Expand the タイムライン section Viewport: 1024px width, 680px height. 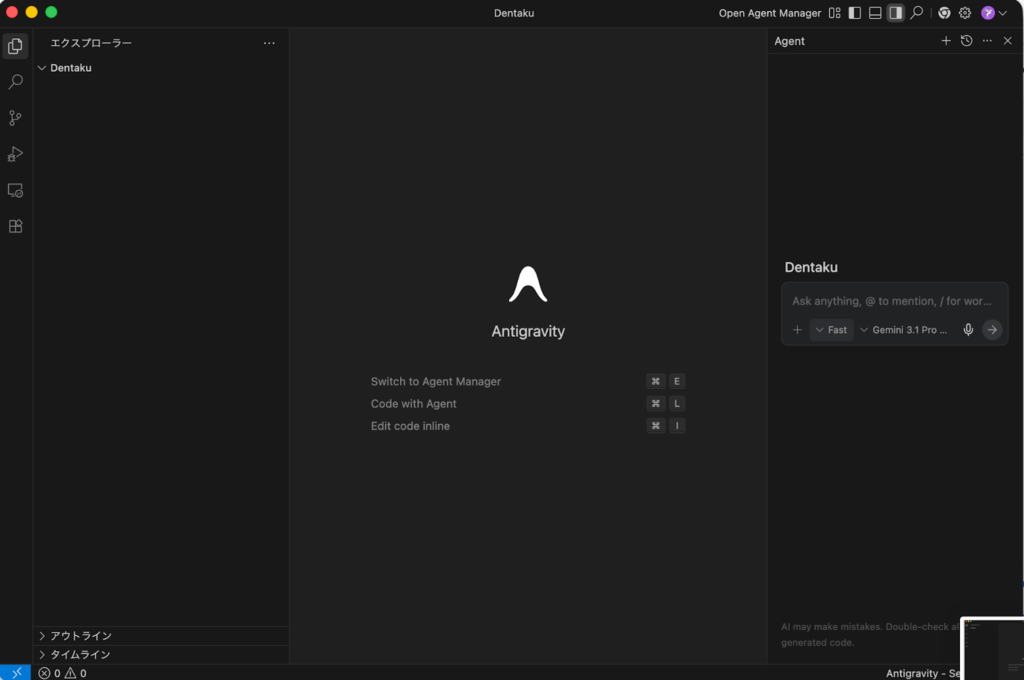point(80,655)
